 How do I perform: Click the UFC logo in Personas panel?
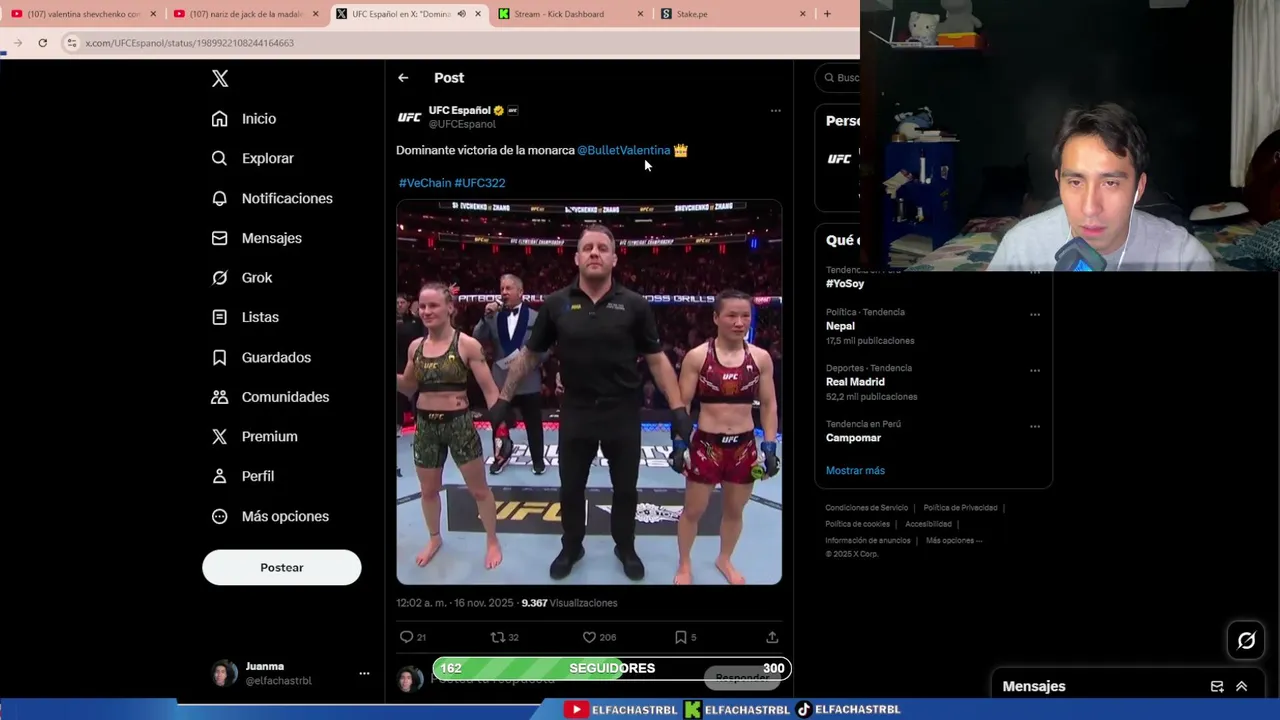click(839, 159)
